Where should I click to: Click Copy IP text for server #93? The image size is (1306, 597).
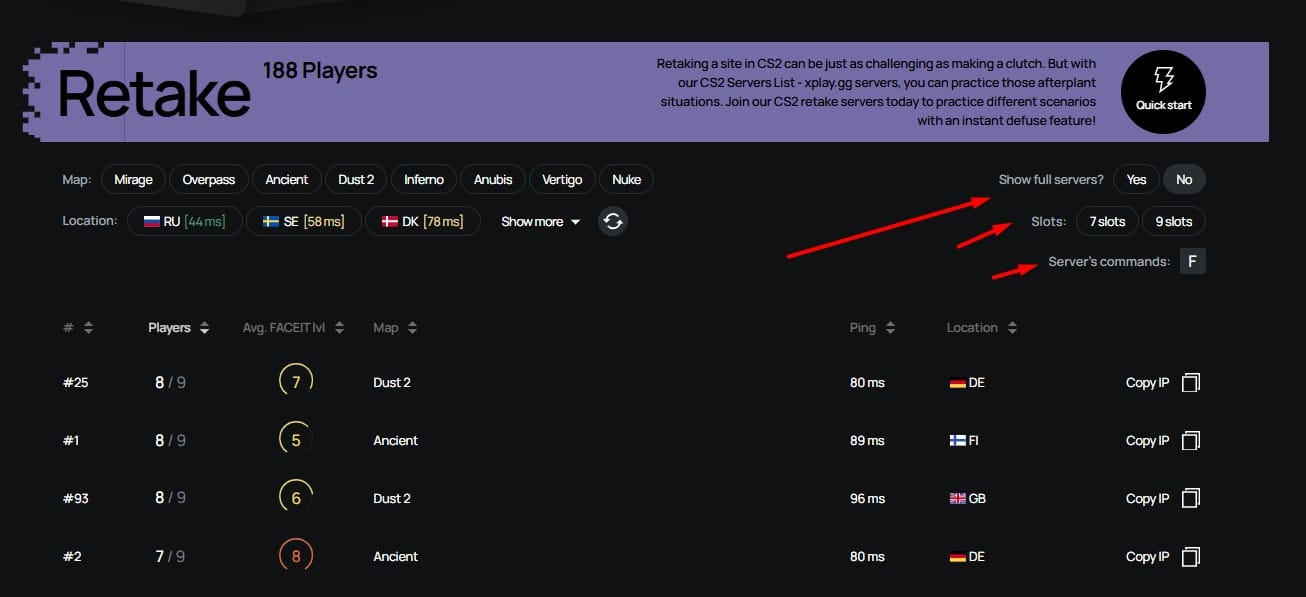pyautogui.click(x=1147, y=499)
